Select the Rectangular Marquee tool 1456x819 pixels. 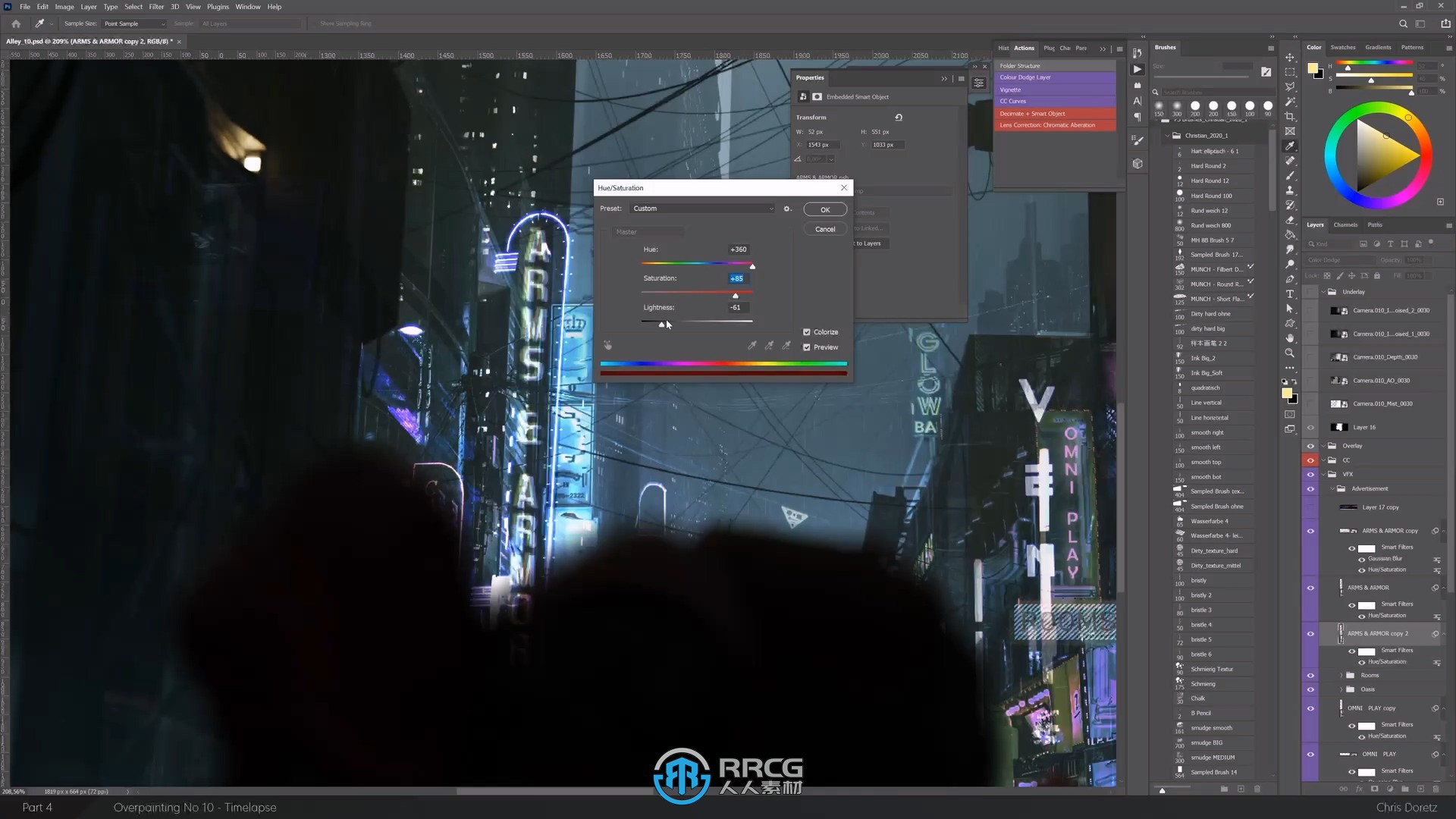1290,72
